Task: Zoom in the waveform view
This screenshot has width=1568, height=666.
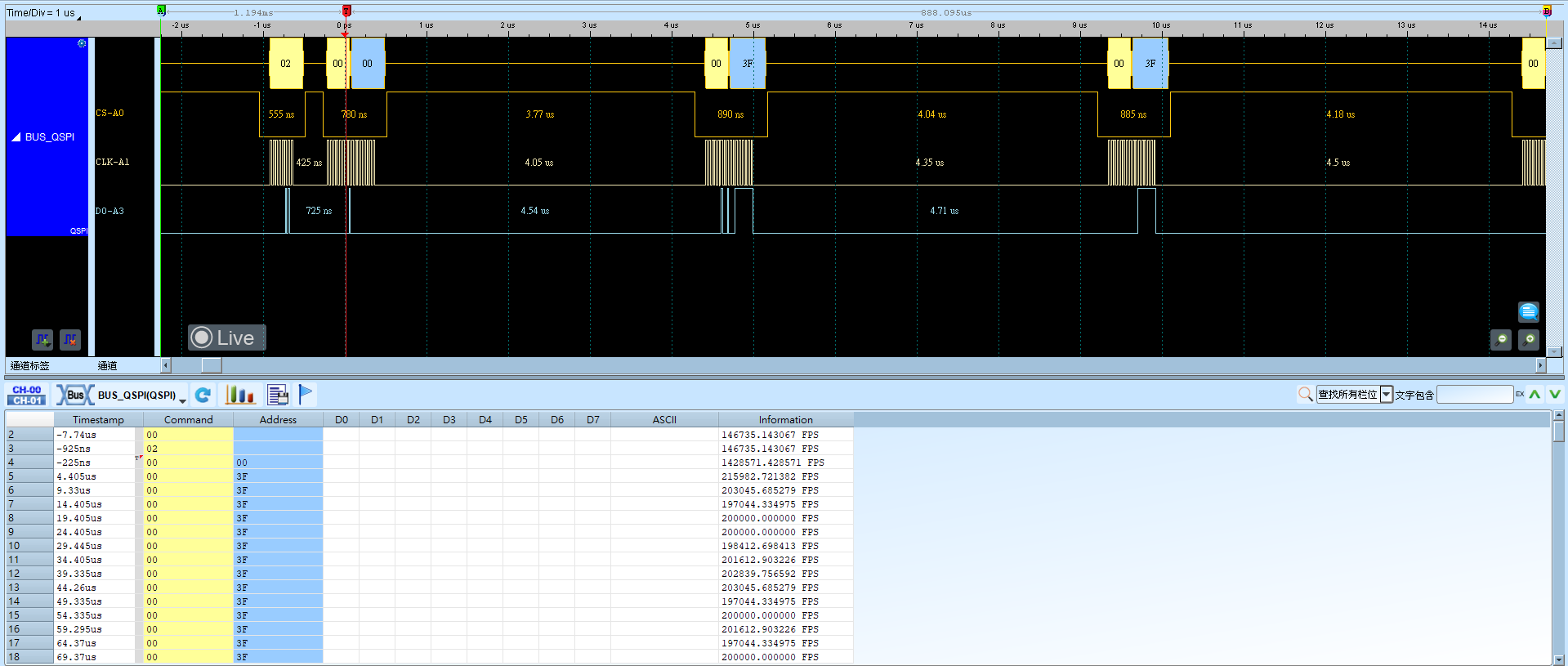Action: click(x=1529, y=339)
